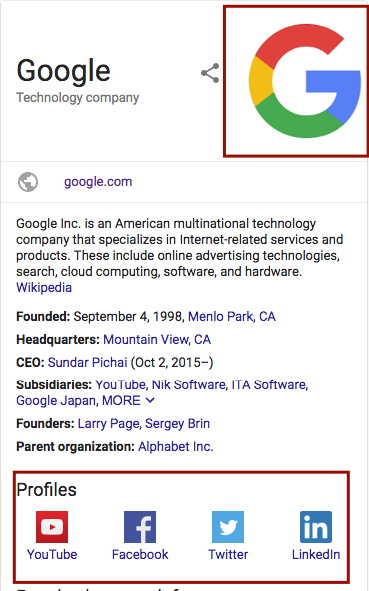Click the share icon next to Google
Viewport: 369px width, 591px height.
tap(210, 73)
